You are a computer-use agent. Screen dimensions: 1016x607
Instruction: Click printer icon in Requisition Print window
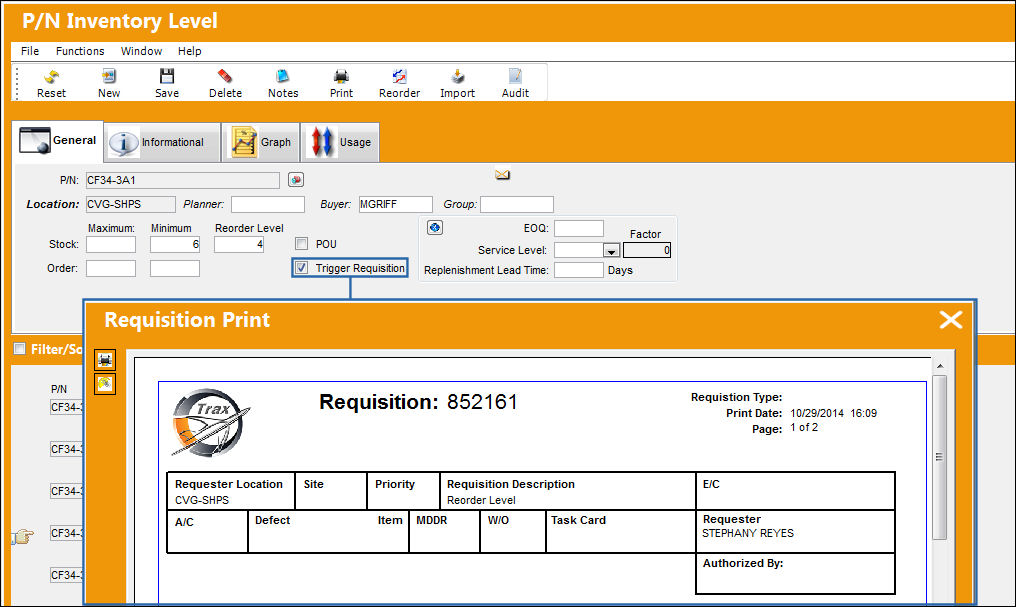click(x=105, y=360)
